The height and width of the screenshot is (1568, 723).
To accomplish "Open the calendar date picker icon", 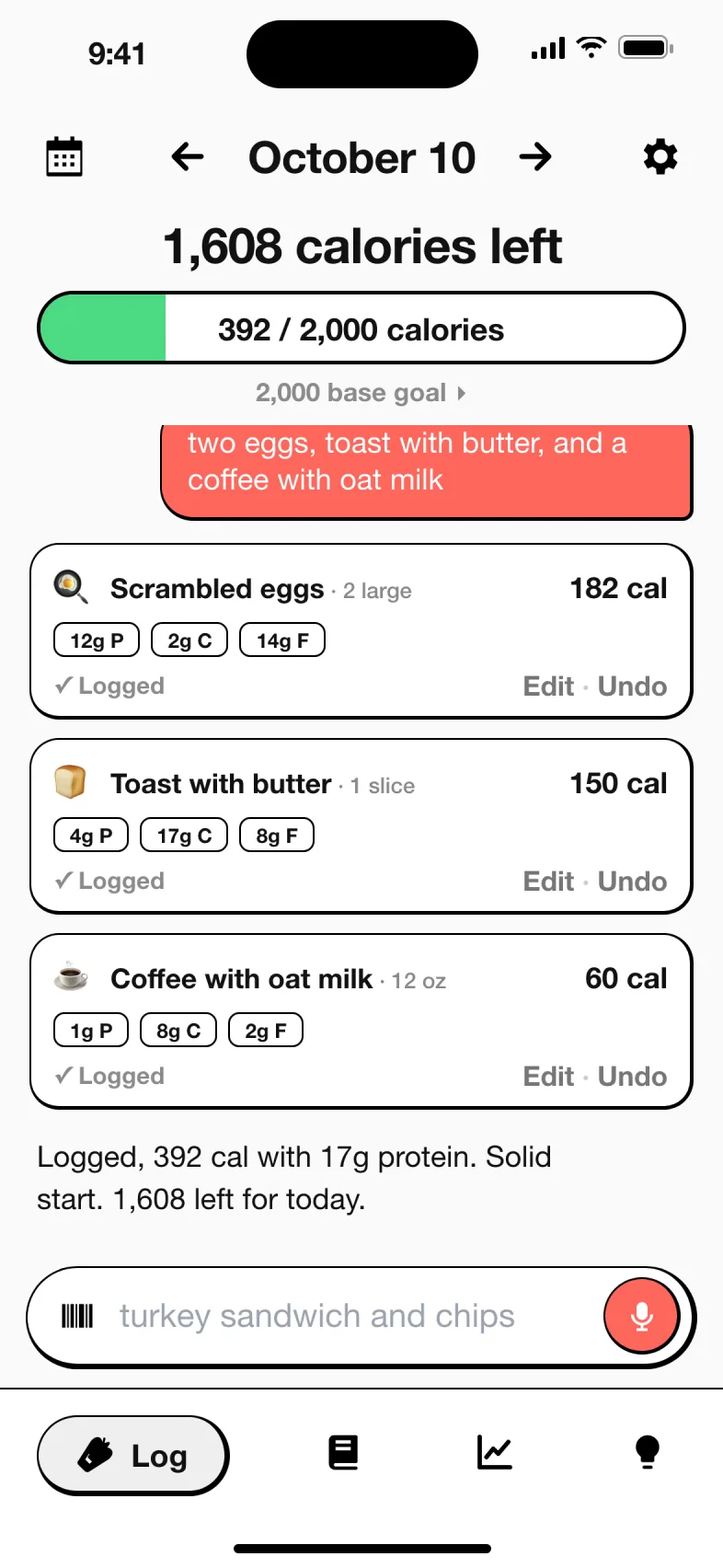I will click(64, 156).
